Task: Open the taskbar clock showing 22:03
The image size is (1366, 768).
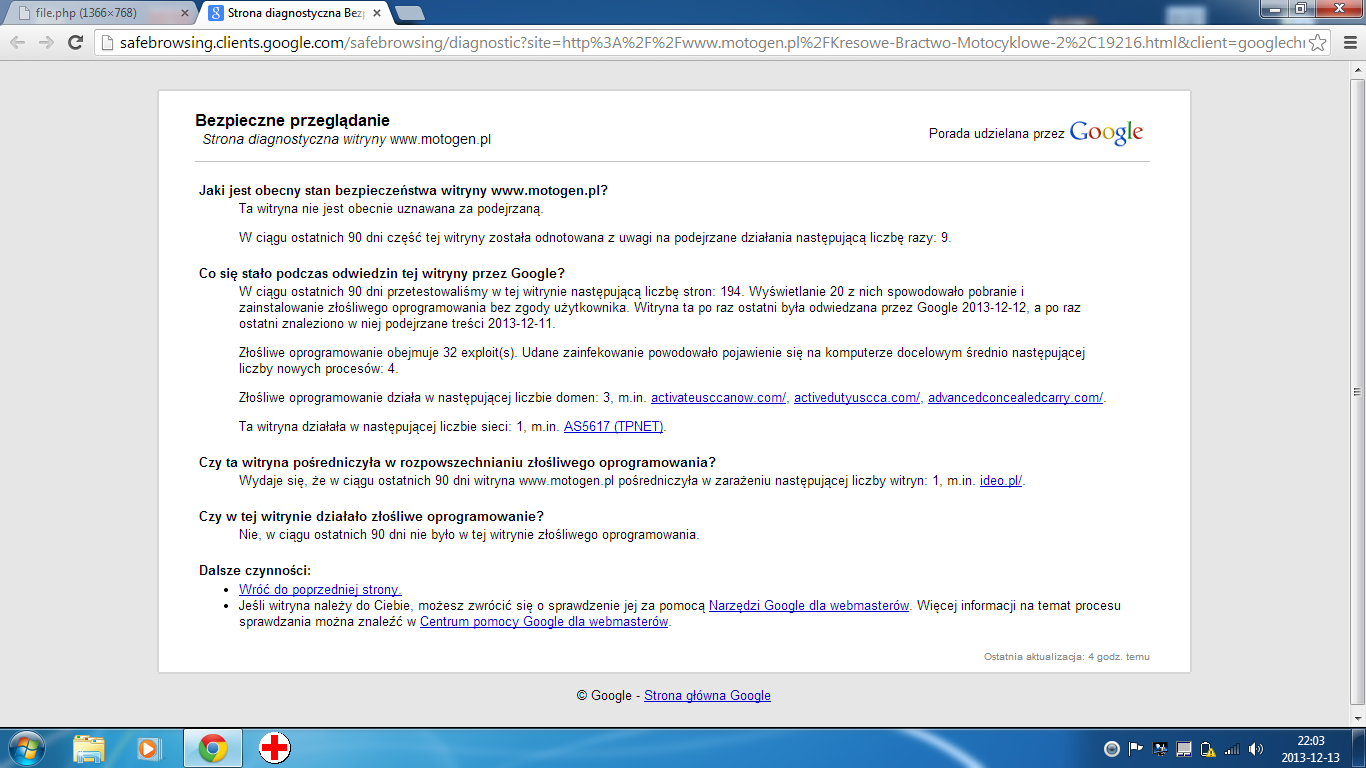Action: click(1311, 749)
